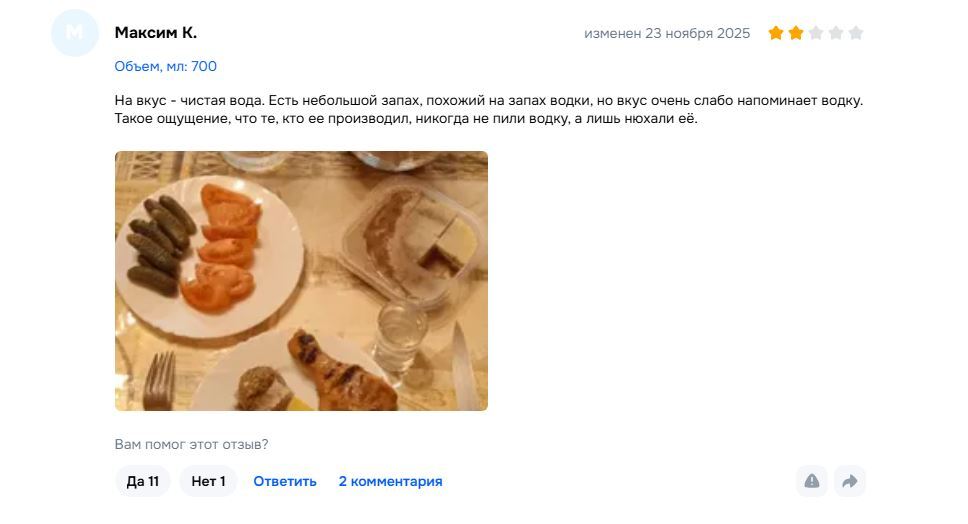Click Ответить to reply to review
Viewport: 968px width, 524px height.
coord(285,481)
